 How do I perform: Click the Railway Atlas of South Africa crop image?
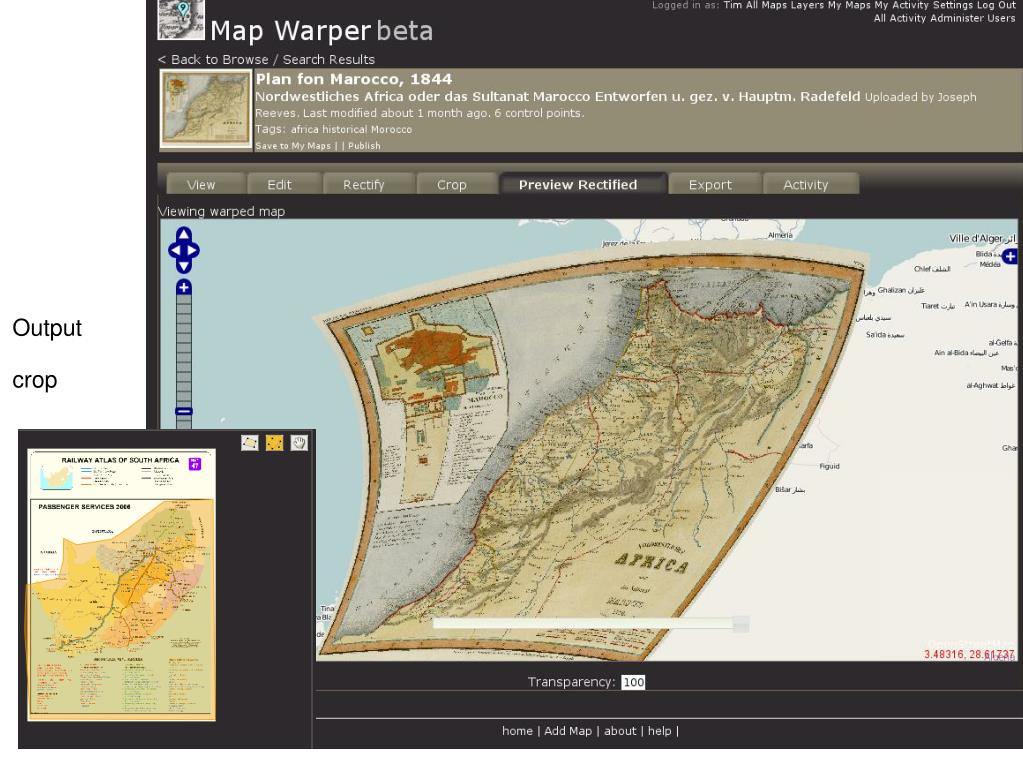(x=121, y=585)
